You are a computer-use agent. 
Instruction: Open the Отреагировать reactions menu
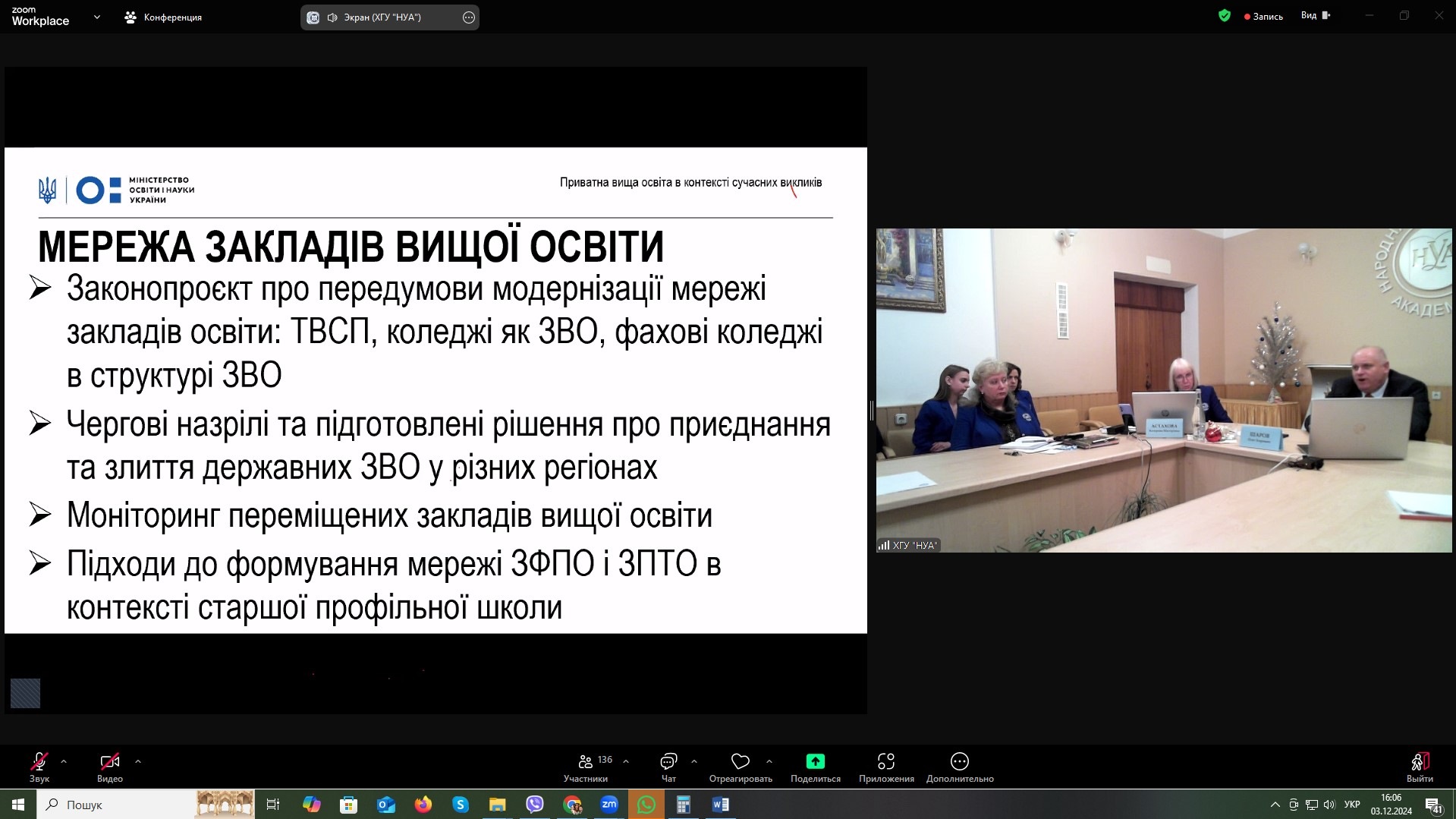coord(740,766)
